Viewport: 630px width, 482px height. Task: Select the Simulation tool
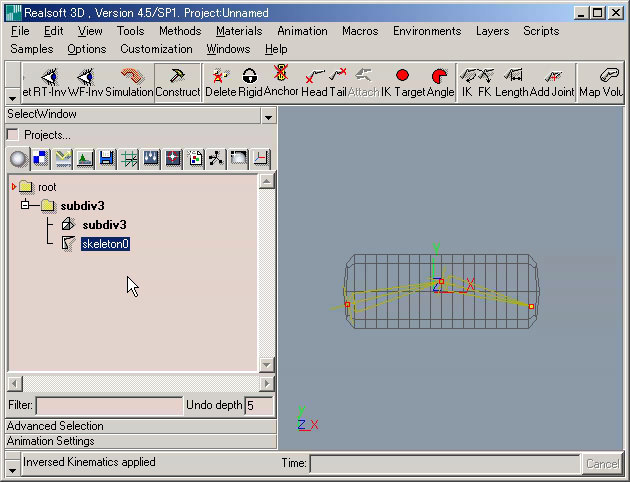(129, 82)
